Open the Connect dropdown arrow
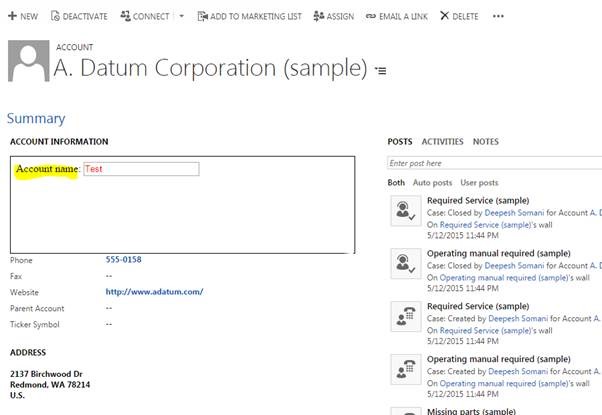Viewport: 602px width, 415px height. click(181, 17)
